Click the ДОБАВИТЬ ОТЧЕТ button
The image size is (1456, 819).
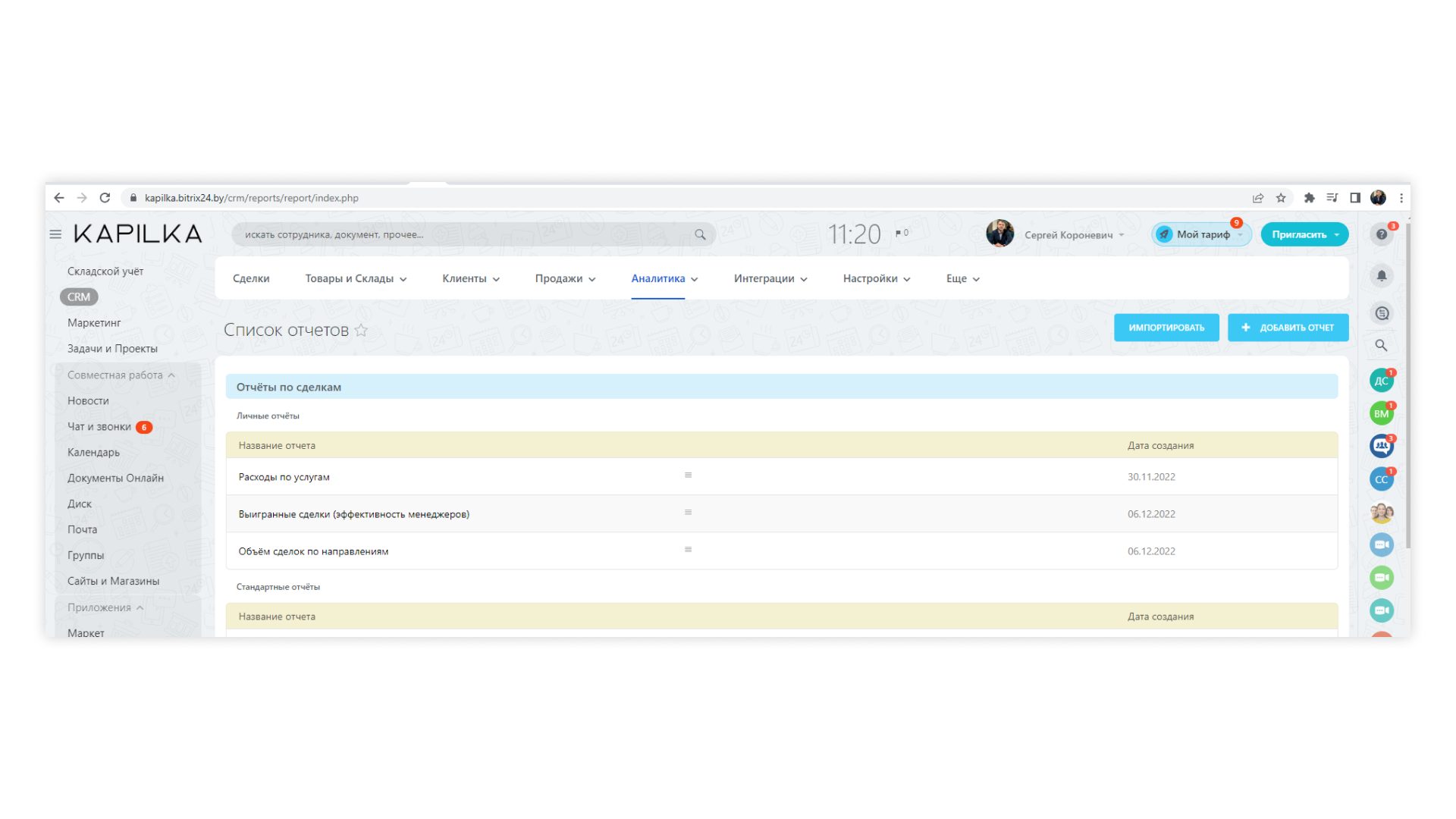pyautogui.click(x=1288, y=328)
